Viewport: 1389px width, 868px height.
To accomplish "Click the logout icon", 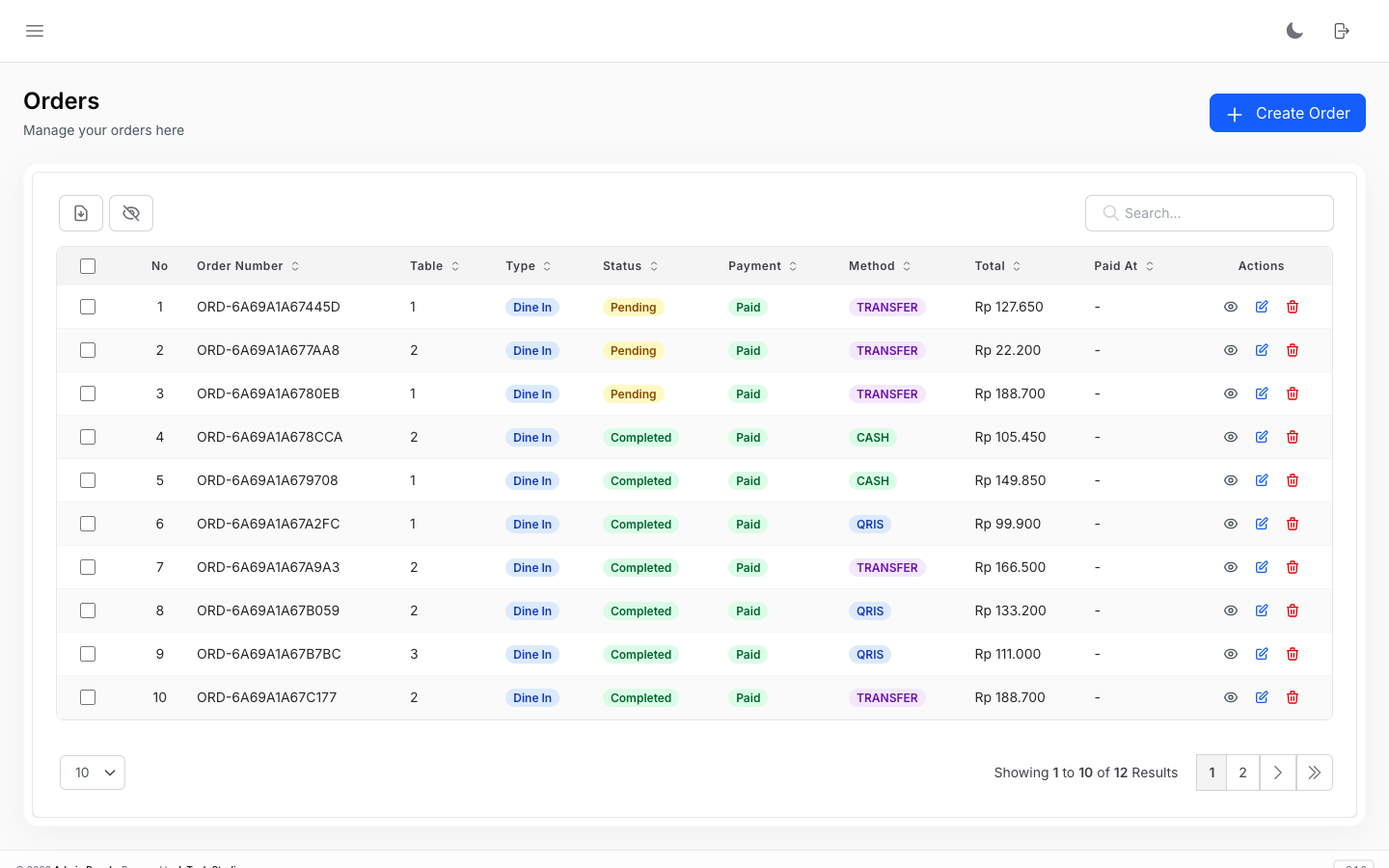I will pyautogui.click(x=1342, y=31).
